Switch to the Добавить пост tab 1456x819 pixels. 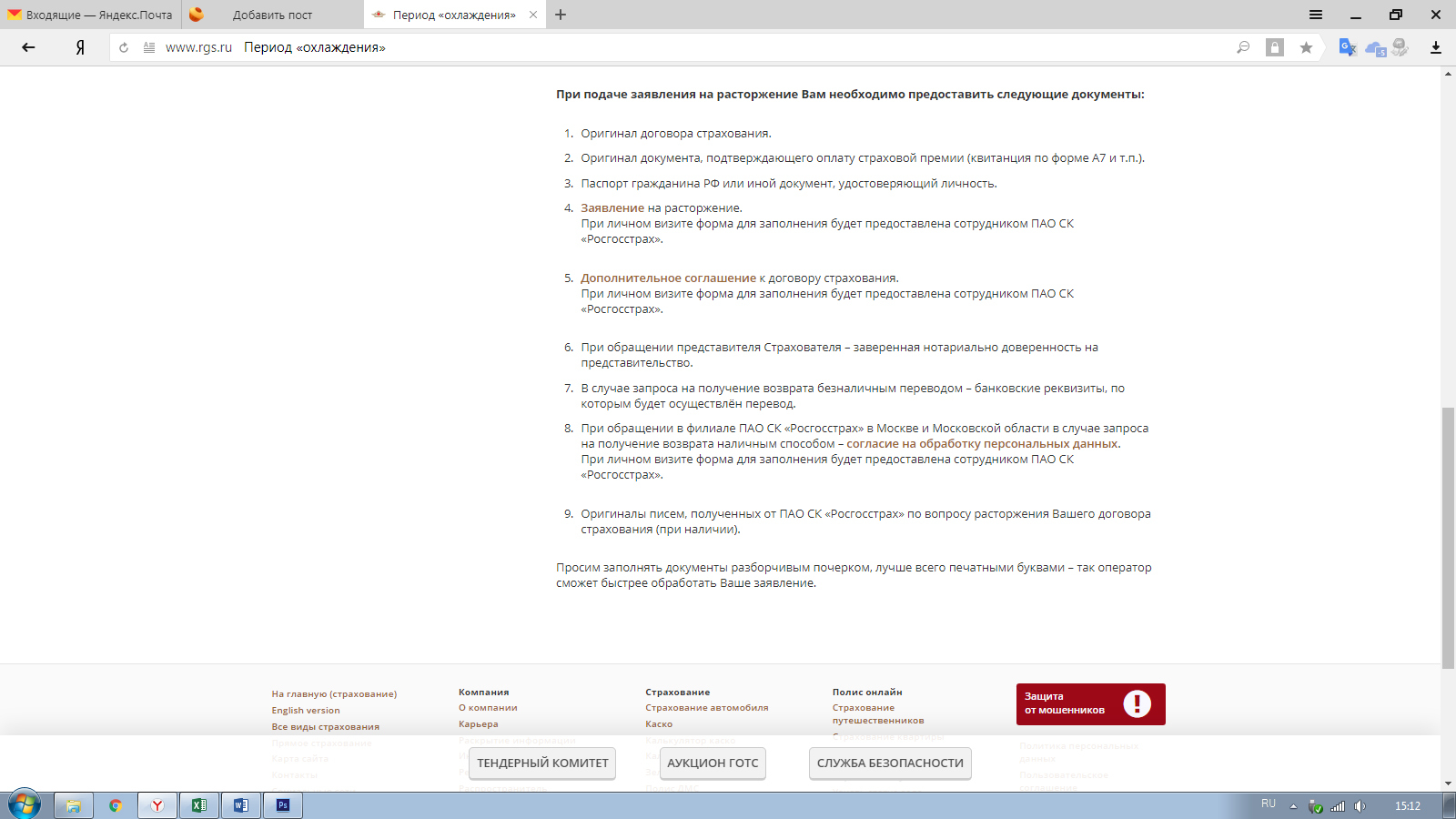[273, 15]
